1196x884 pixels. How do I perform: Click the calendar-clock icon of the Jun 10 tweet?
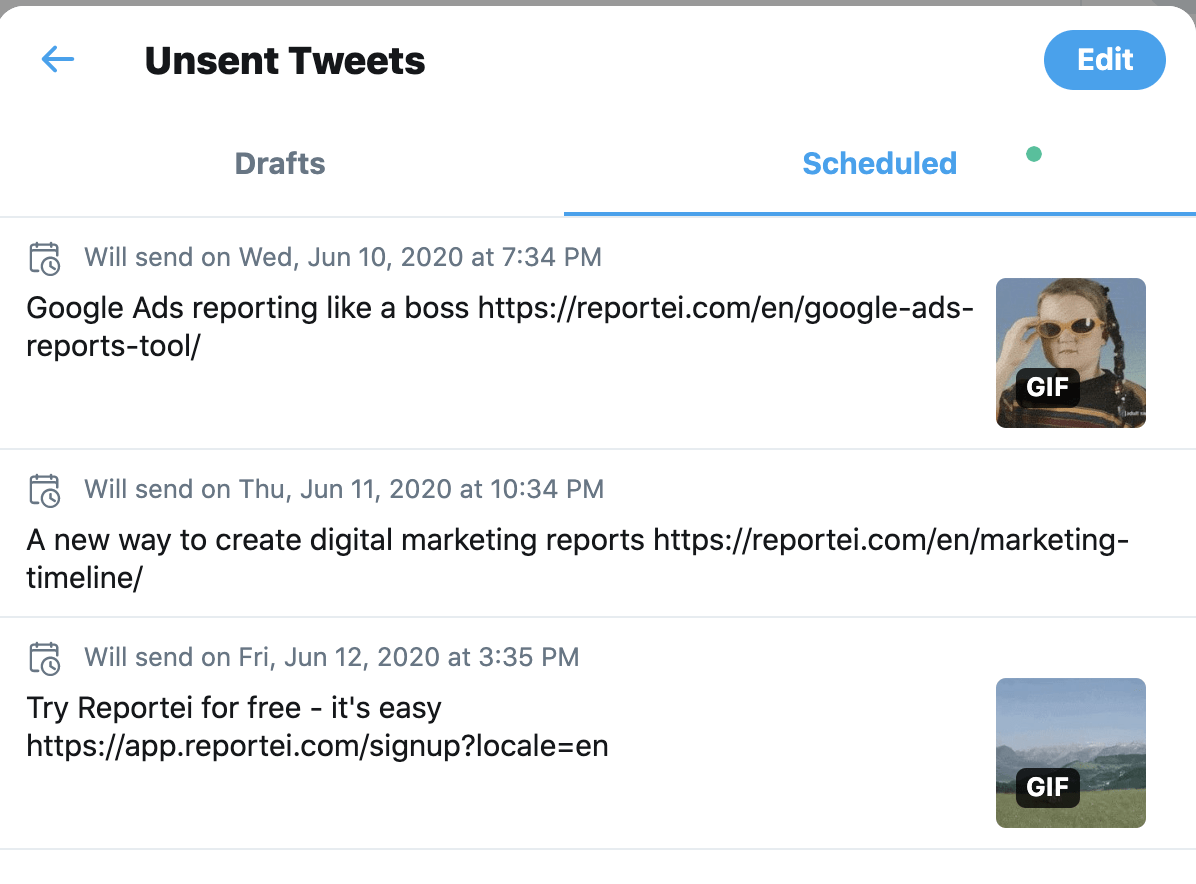pos(45,258)
